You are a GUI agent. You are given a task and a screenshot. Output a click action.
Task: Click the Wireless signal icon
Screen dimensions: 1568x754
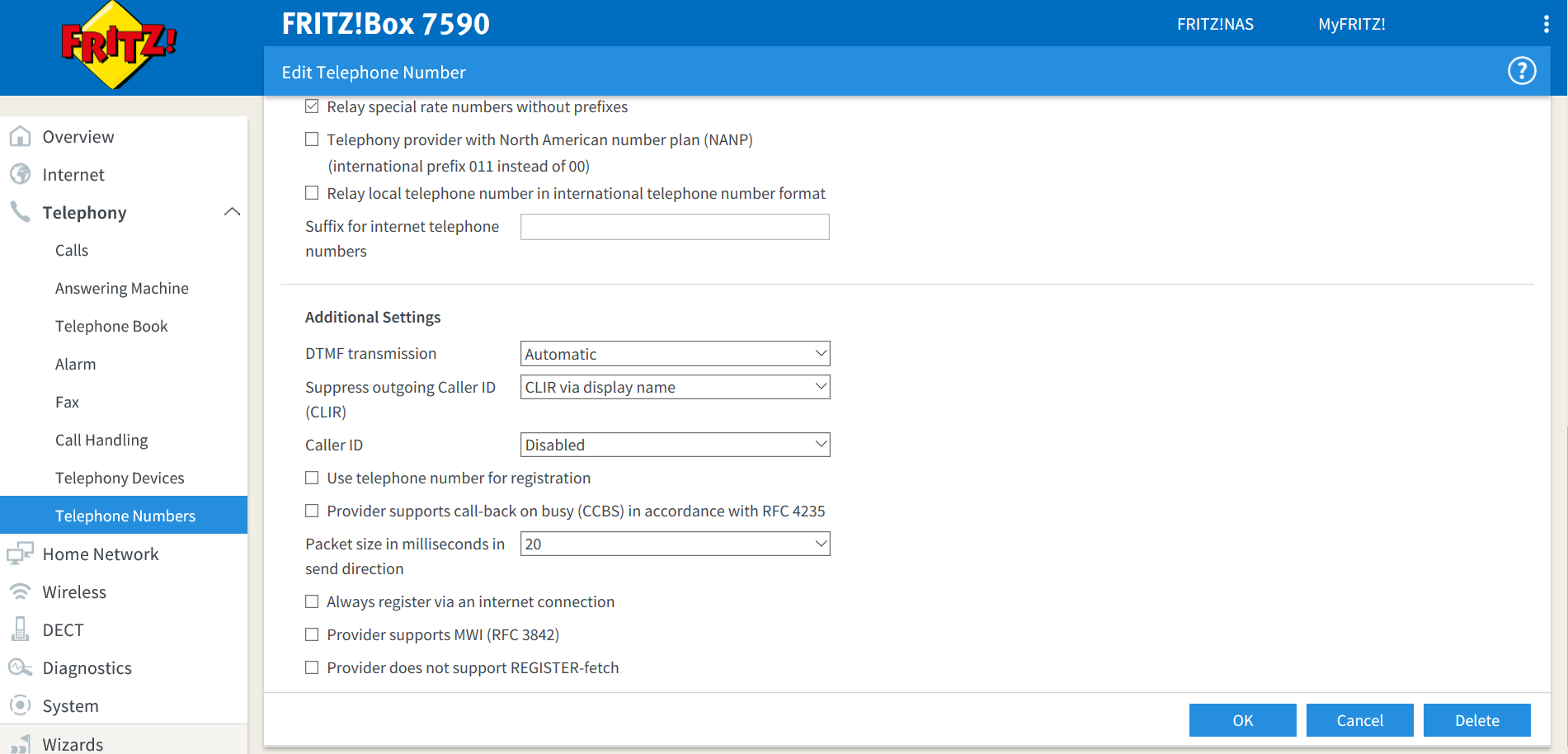(x=20, y=591)
